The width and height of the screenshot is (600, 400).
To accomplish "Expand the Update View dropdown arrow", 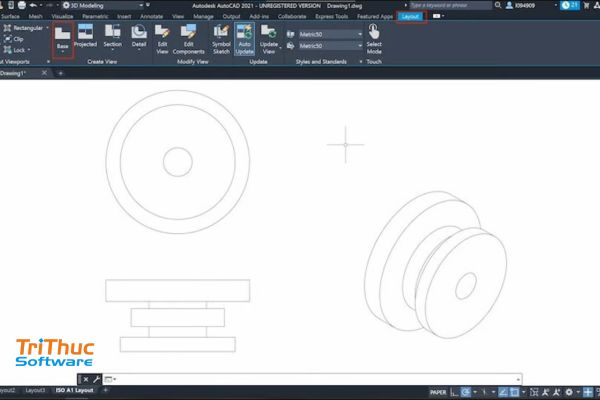I will pos(280,48).
